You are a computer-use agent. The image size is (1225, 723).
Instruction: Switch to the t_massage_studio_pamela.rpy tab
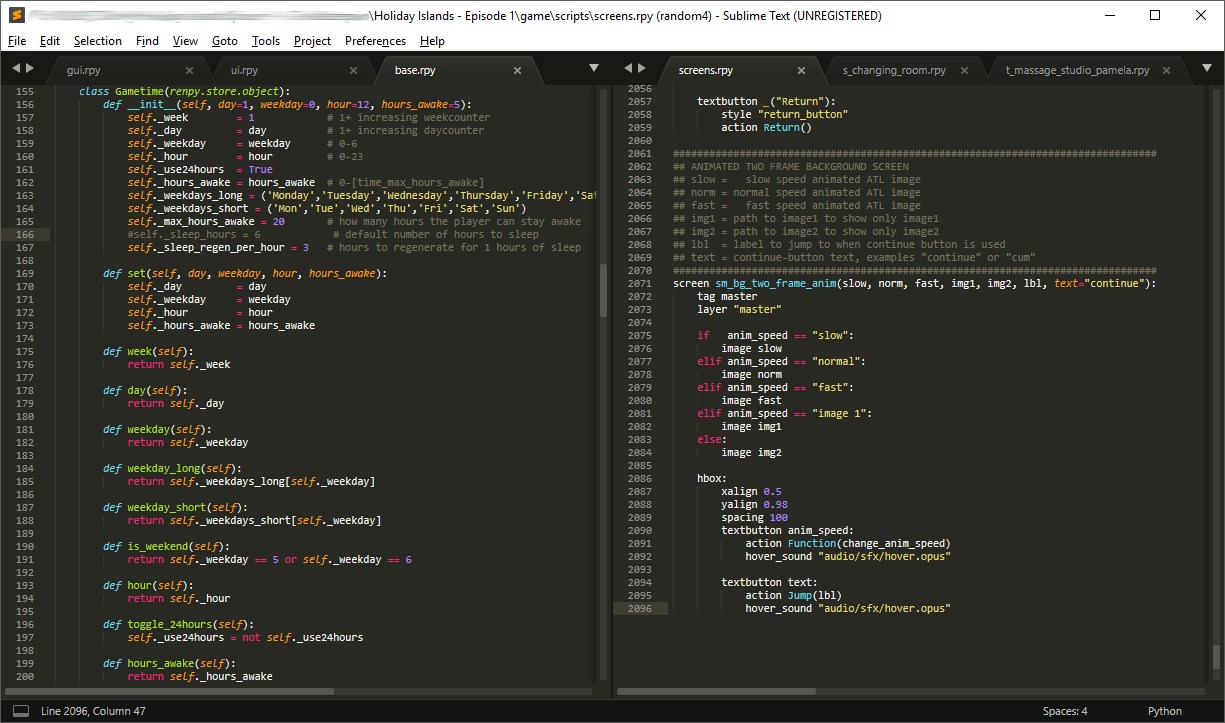(x=1078, y=71)
